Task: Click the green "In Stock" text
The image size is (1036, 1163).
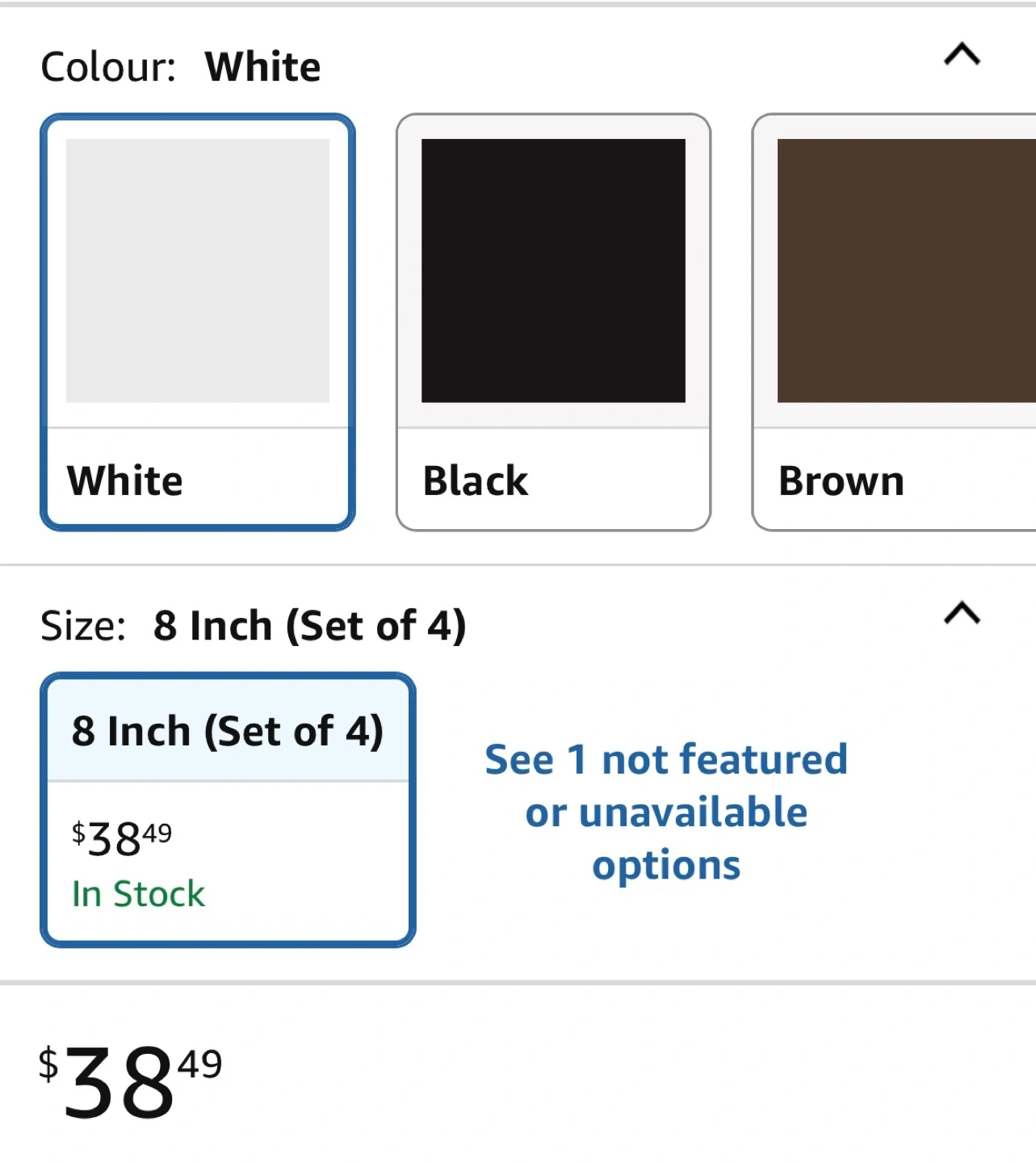Action: coord(138,894)
